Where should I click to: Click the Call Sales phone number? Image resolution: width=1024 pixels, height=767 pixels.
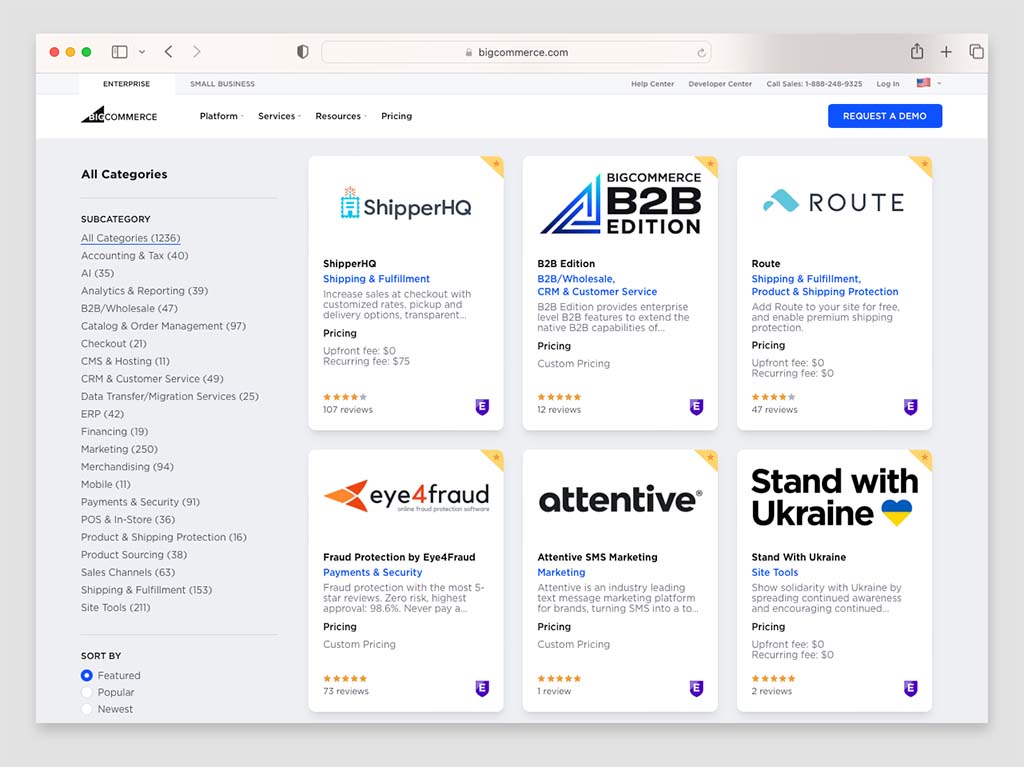814,84
